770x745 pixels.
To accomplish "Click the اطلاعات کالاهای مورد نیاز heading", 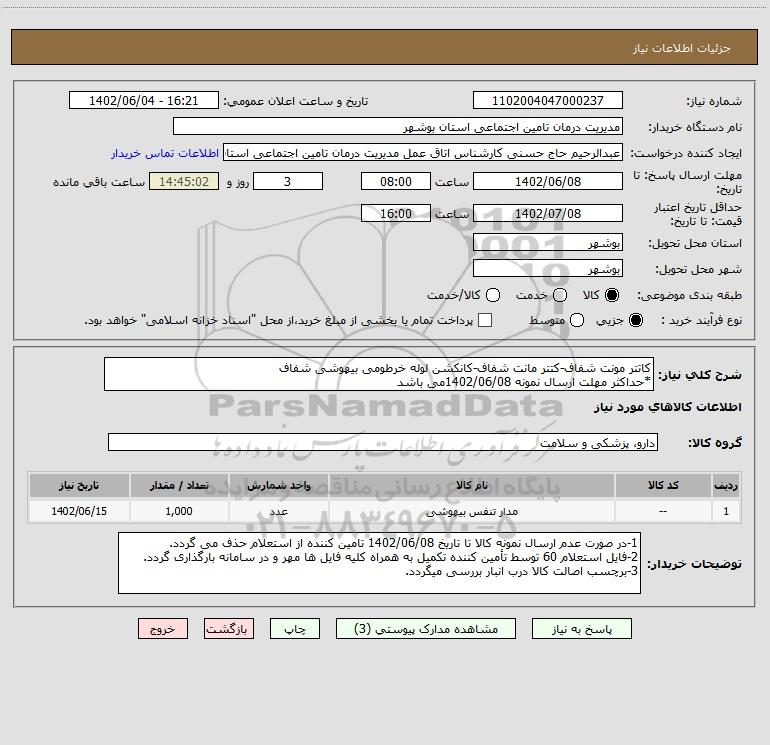I will coord(668,407).
